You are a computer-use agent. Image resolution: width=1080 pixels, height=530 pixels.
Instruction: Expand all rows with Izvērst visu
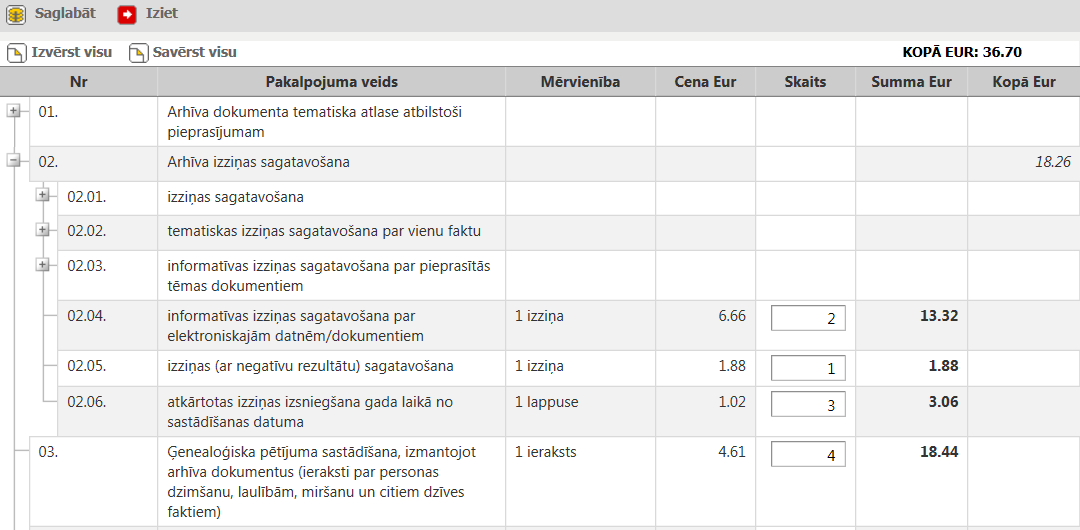pos(71,52)
